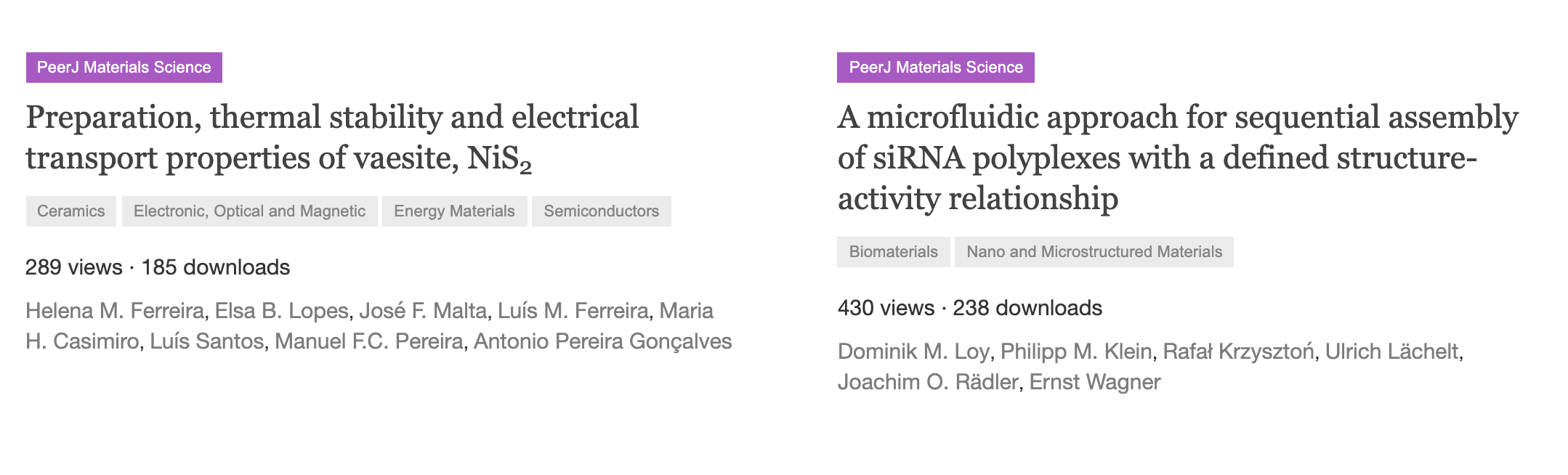This screenshot has width=1568, height=475.
Task: Open the siRNA polyplexes microfluidic article
Action: [1178, 158]
